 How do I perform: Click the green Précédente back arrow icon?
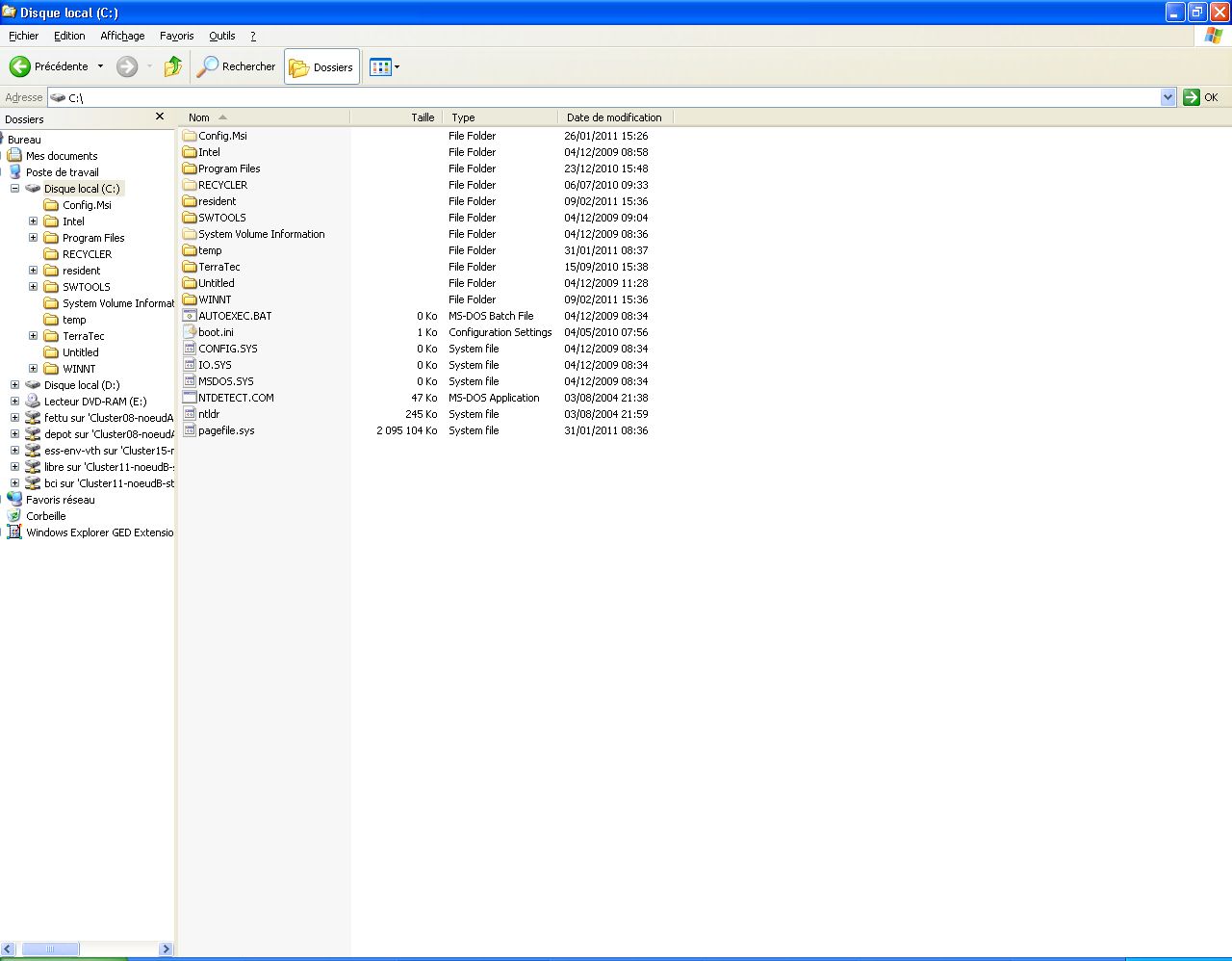(x=20, y=66)
